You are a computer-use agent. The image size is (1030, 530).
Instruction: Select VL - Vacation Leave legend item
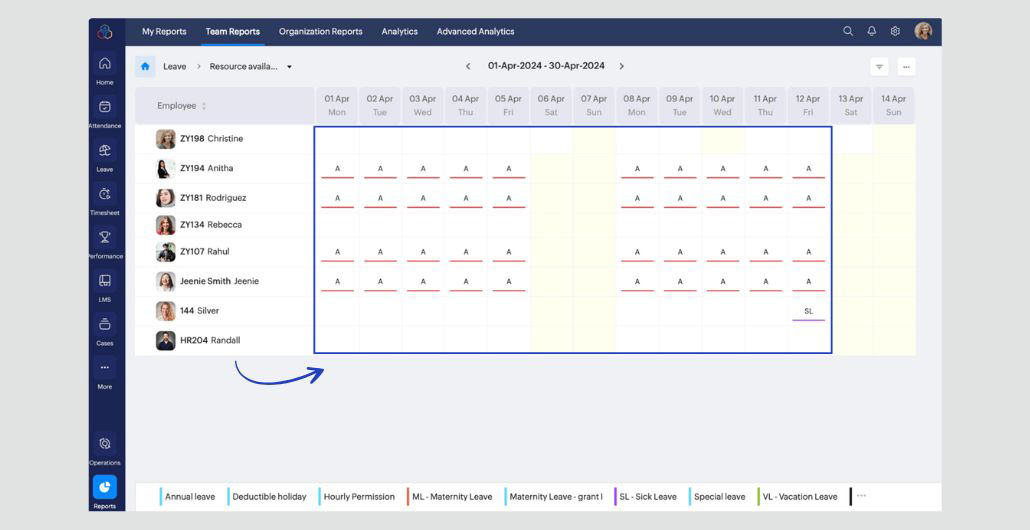[799, 497]
